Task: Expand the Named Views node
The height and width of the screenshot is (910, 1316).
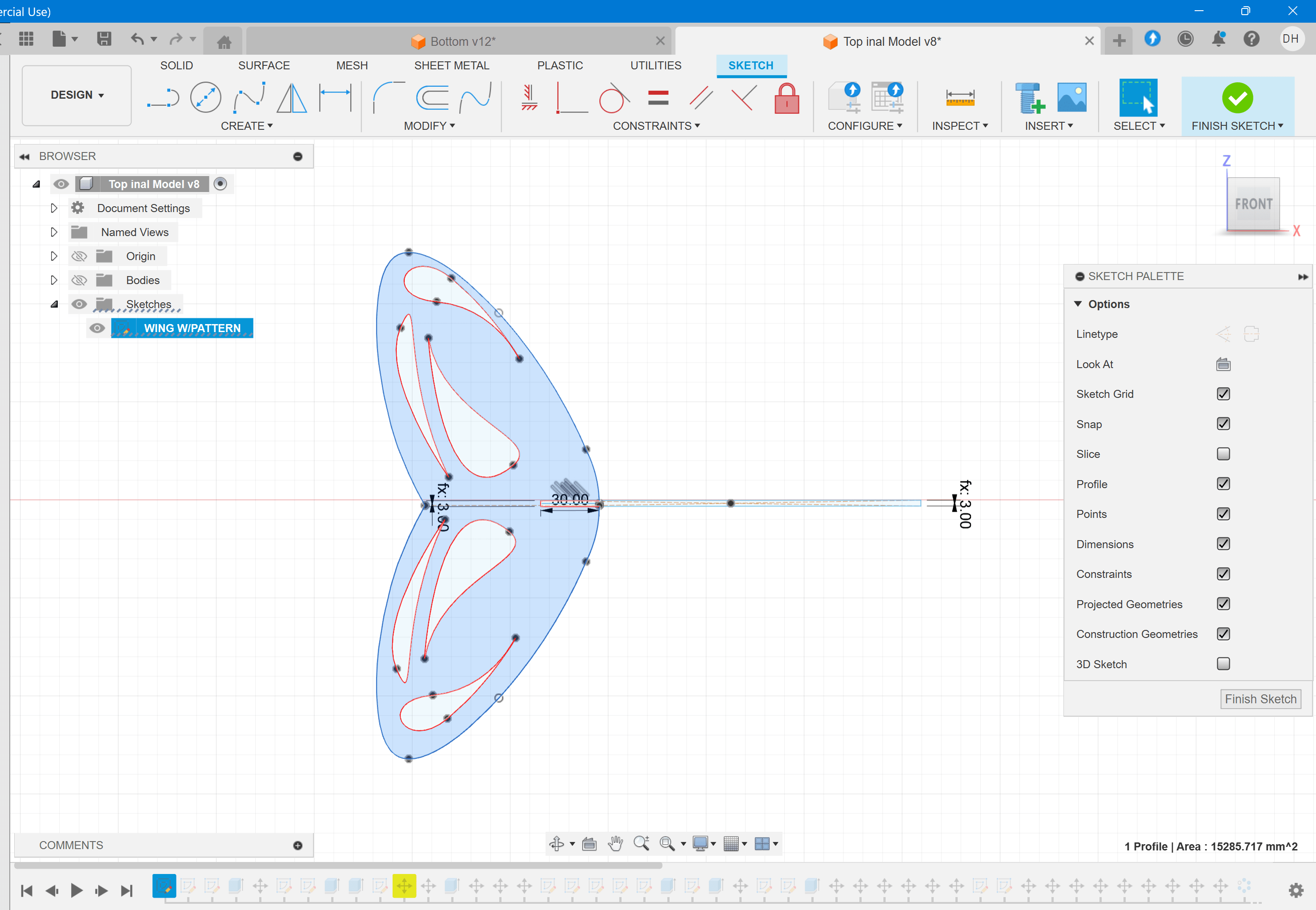Action: tap(54, 232)
